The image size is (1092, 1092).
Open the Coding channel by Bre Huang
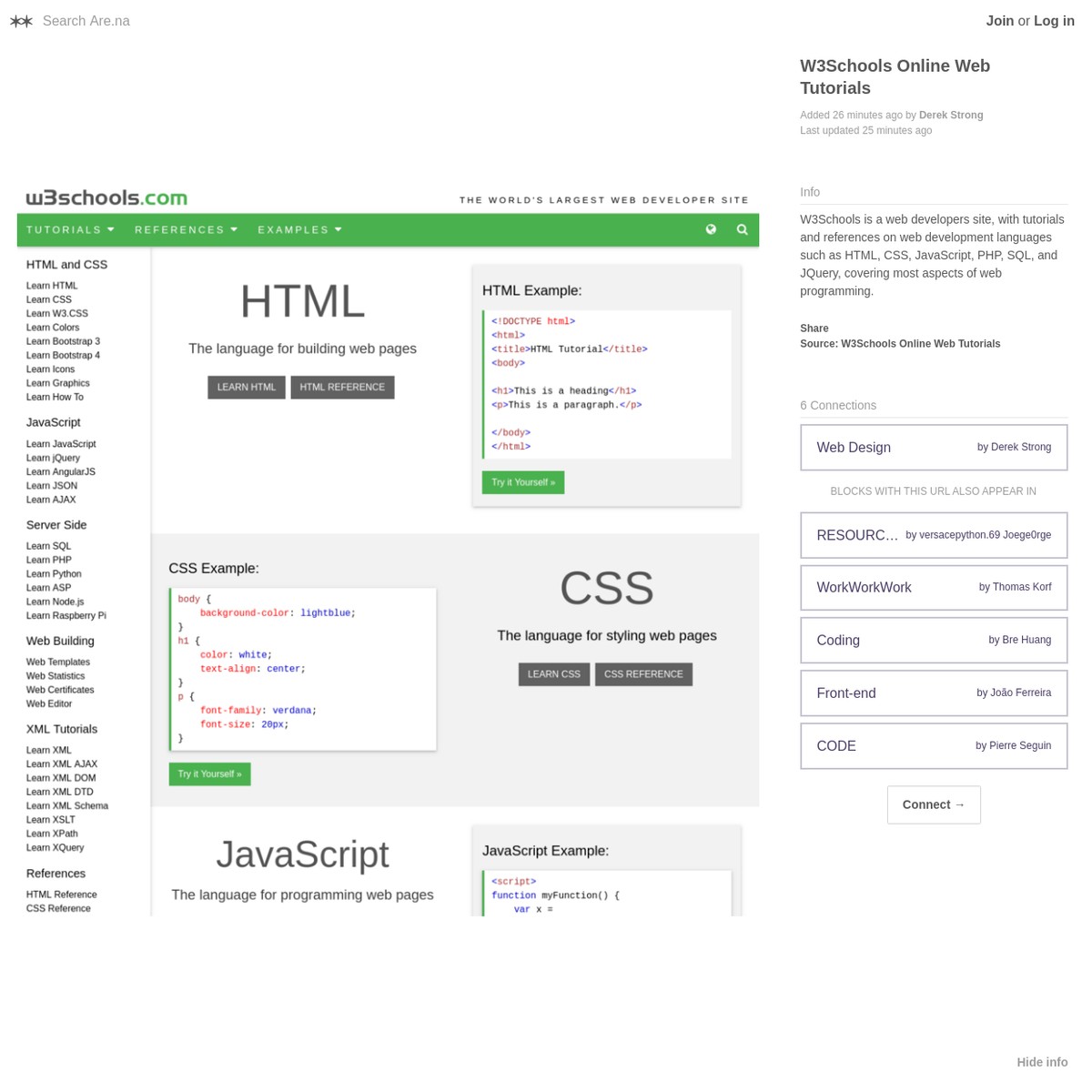[933, 641]
